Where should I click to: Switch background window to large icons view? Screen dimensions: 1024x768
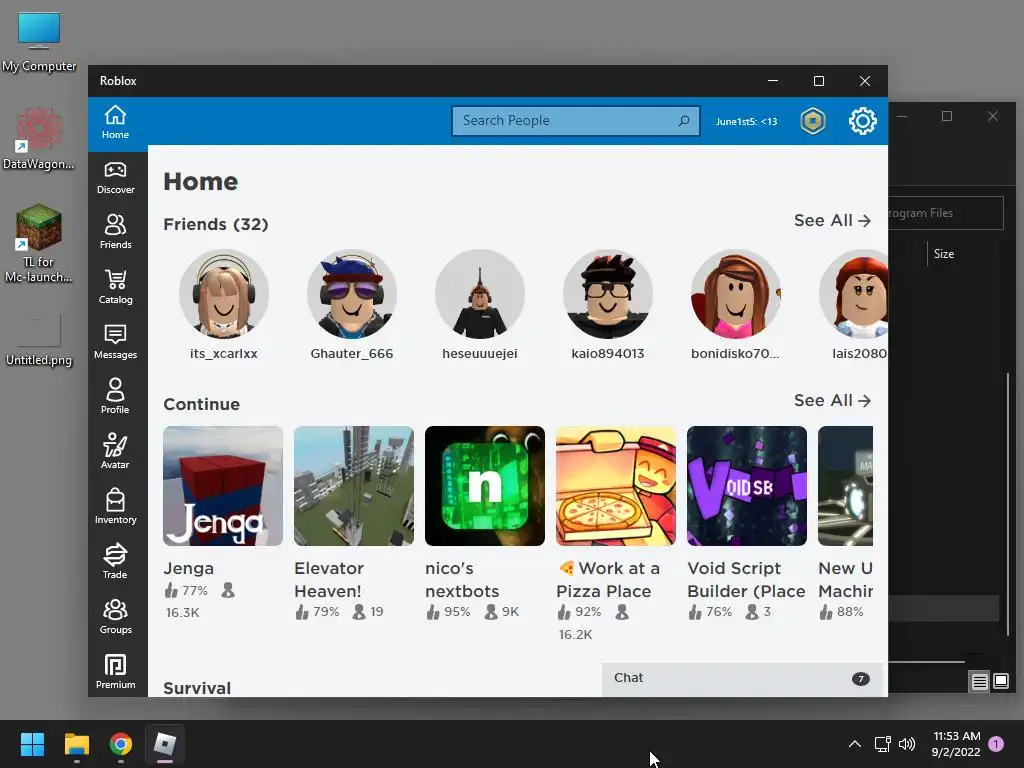tap(1001, 682)
